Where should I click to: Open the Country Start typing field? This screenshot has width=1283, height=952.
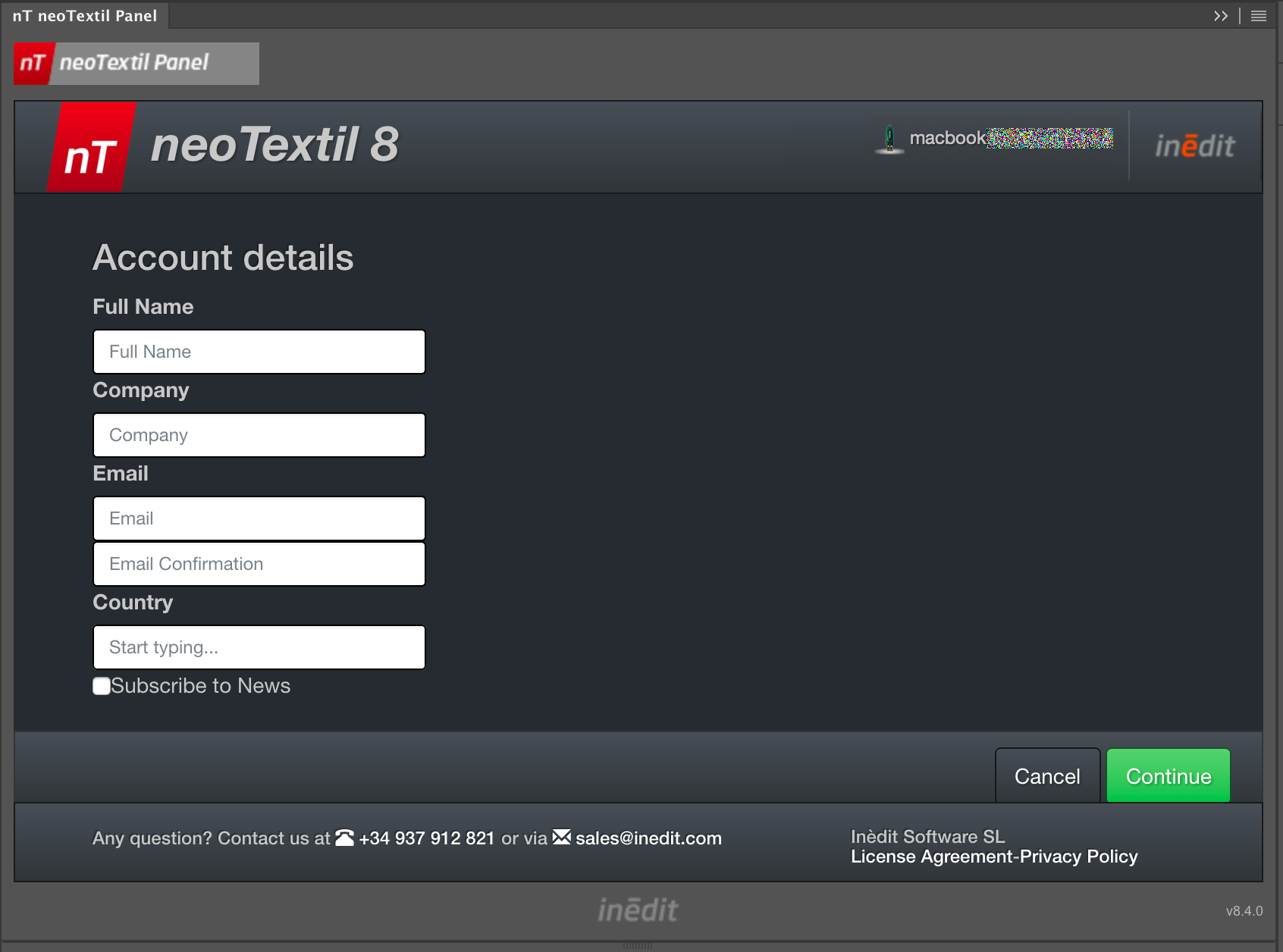[259, 647]
